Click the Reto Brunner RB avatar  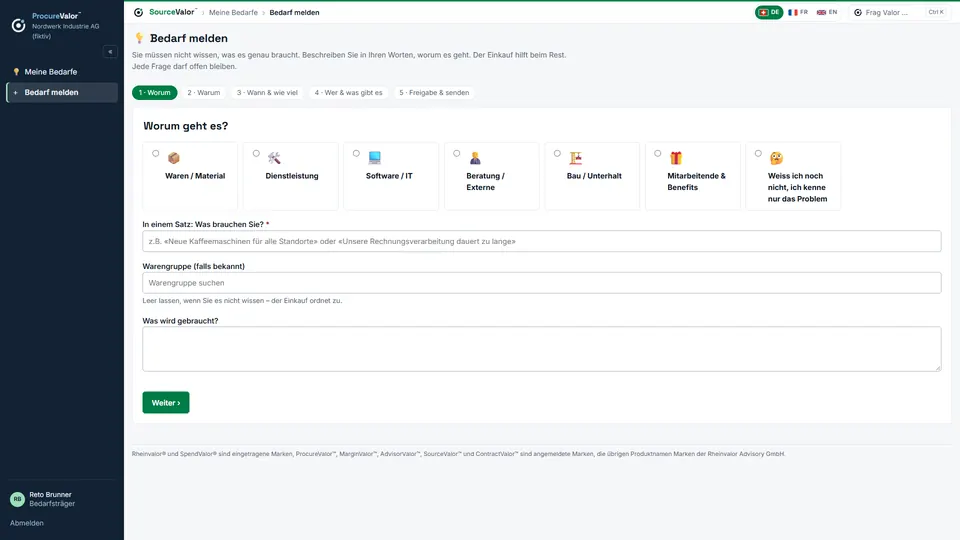point(17,499)
